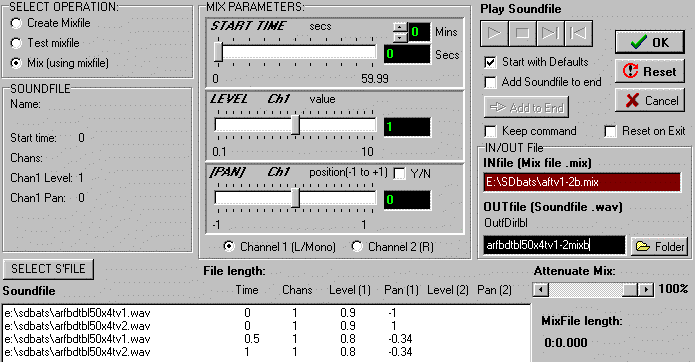
Task: Click Attenuate Mix left scroll arrow
Action: coord(540,290)
